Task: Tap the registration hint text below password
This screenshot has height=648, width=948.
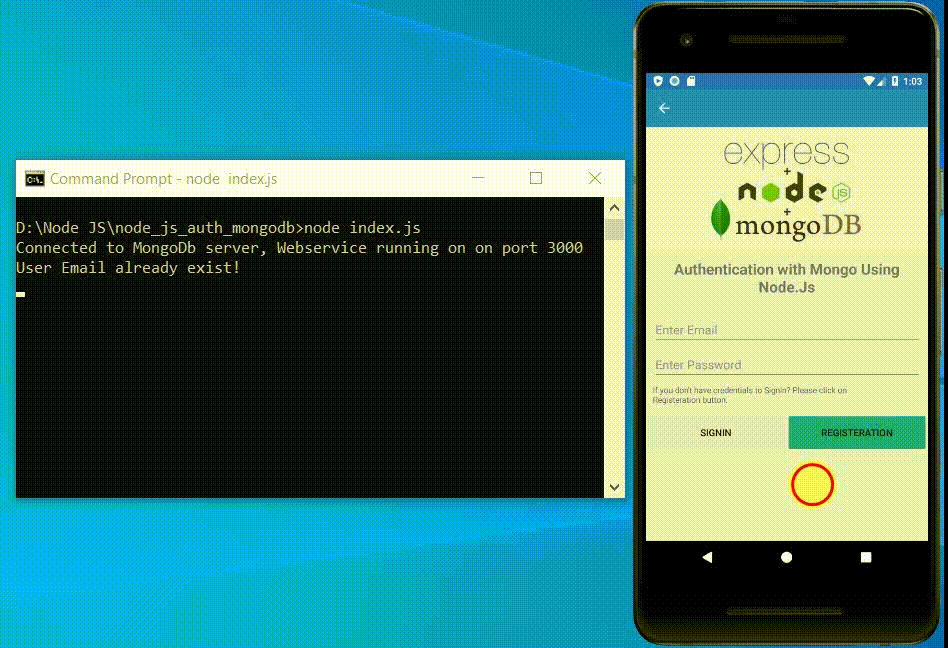Action: click(750, 395)
